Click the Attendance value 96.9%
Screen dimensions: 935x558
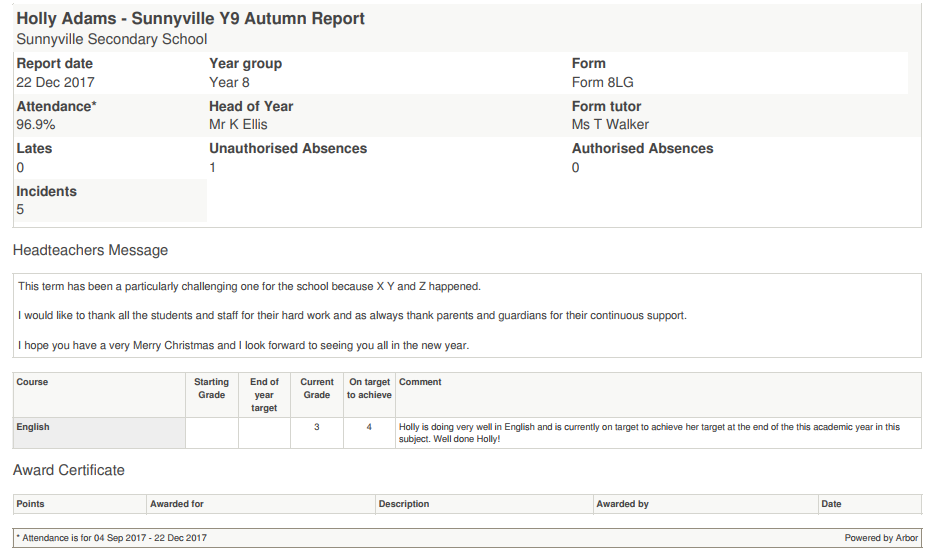(36, 125)
